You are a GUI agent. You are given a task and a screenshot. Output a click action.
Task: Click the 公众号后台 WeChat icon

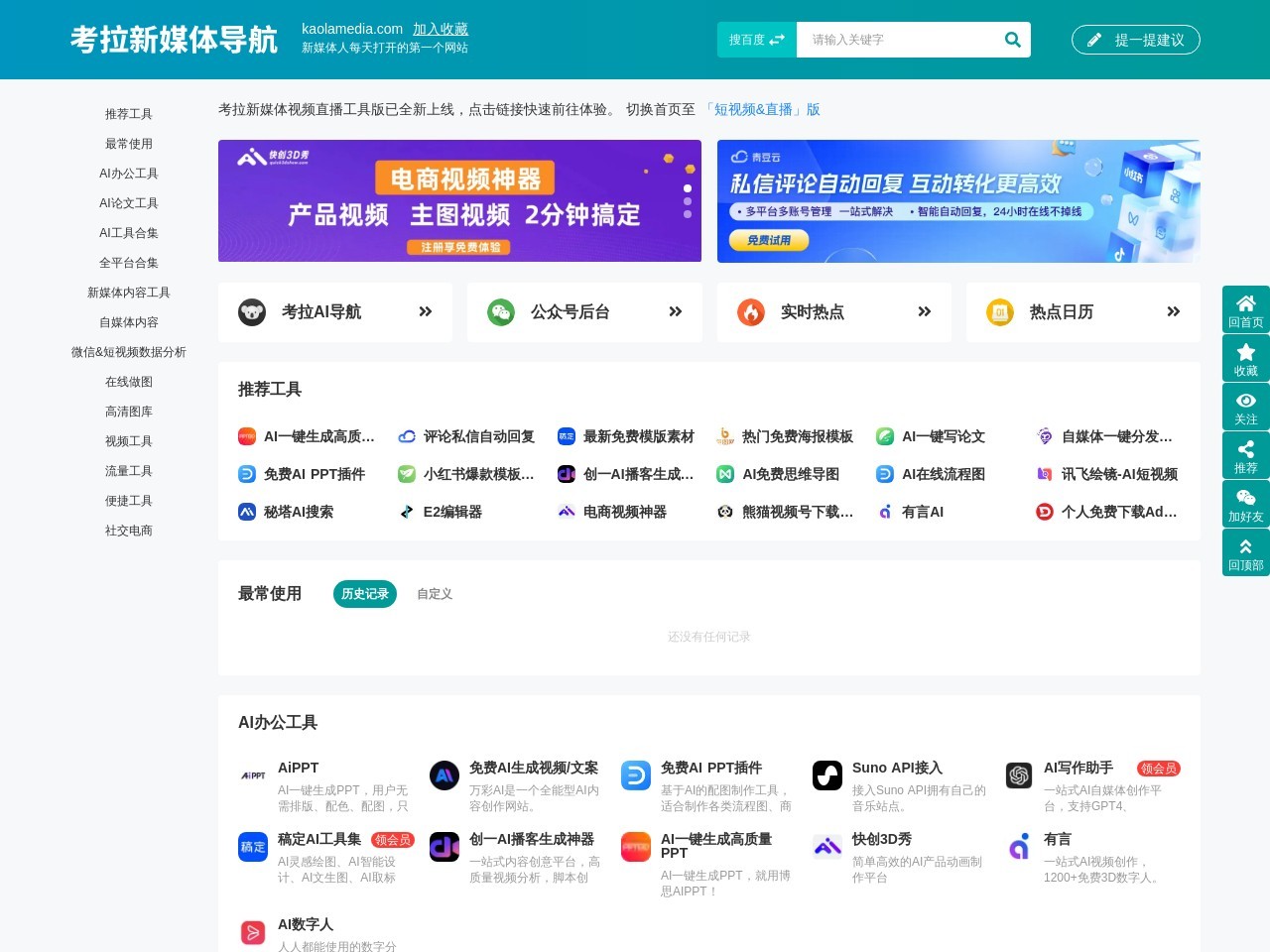pyautogui.click(x=501, y=311)
